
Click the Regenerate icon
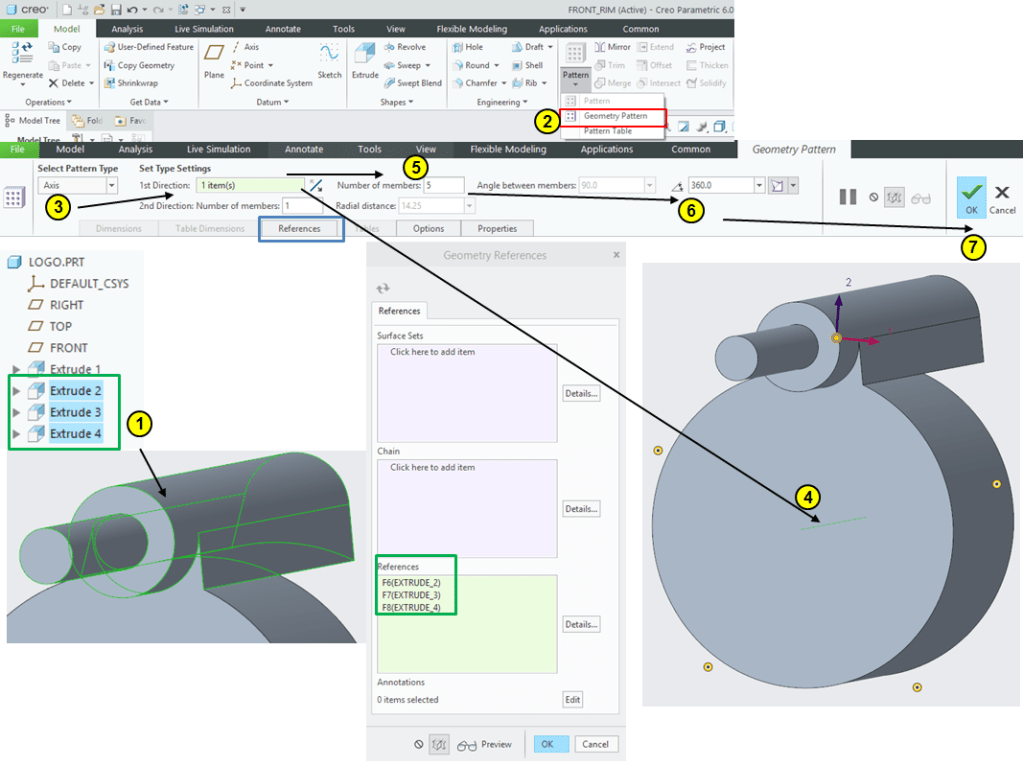pos(22,59)
